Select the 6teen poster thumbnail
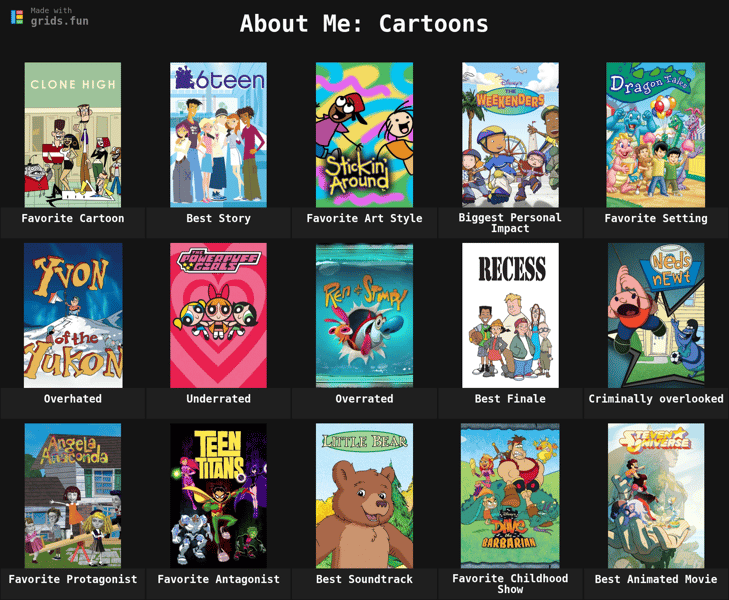Screen dimensions: 729x600 (219, 135)
